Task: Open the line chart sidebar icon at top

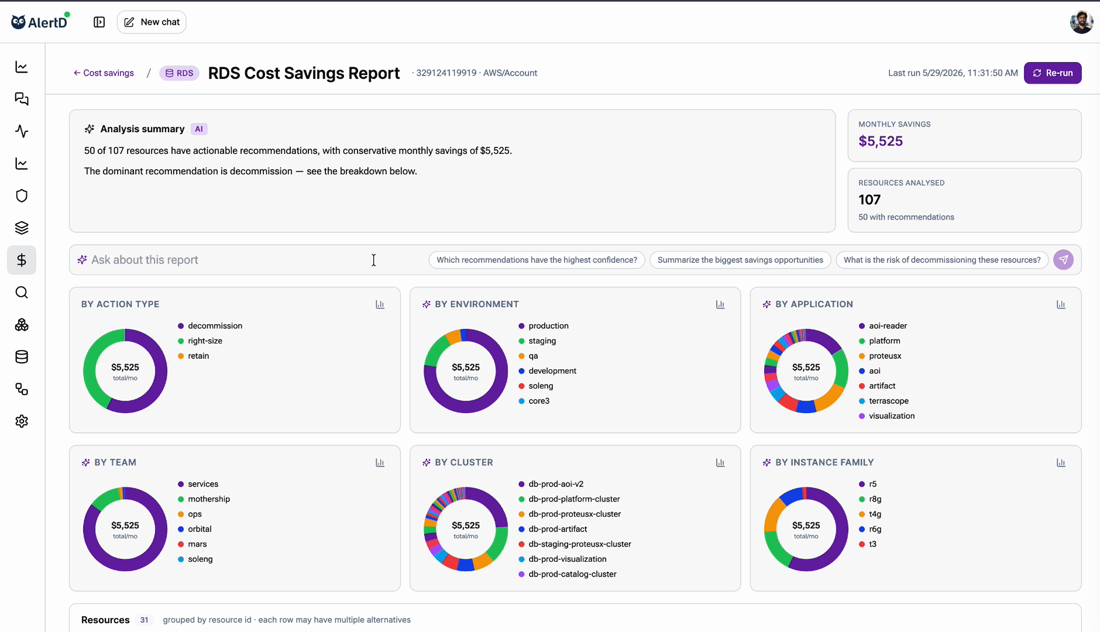Action: (x=22, y=67)
